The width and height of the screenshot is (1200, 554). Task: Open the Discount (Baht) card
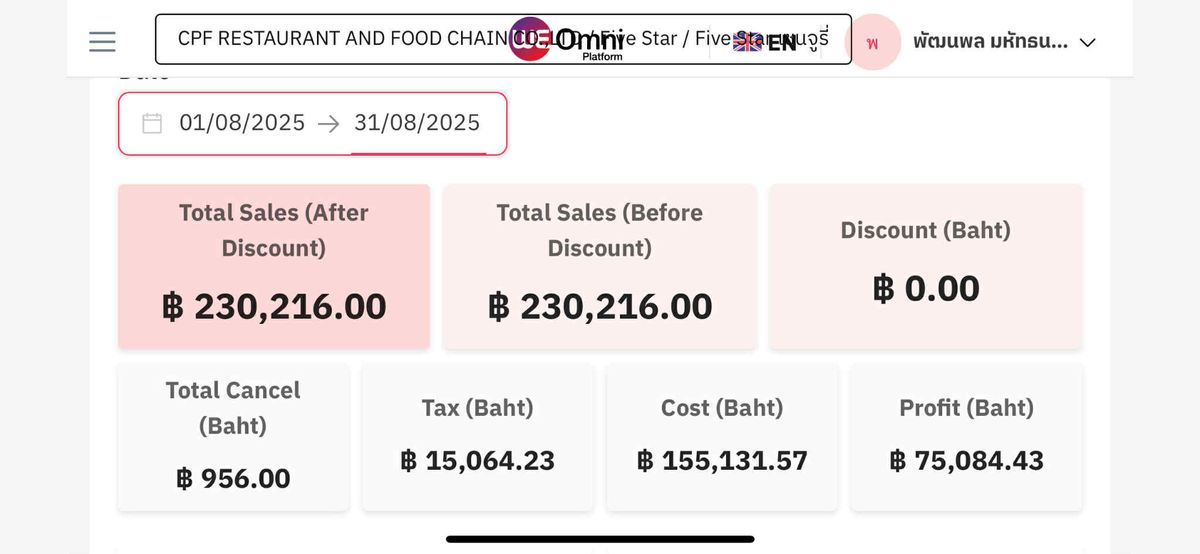[x=926, y=266]
